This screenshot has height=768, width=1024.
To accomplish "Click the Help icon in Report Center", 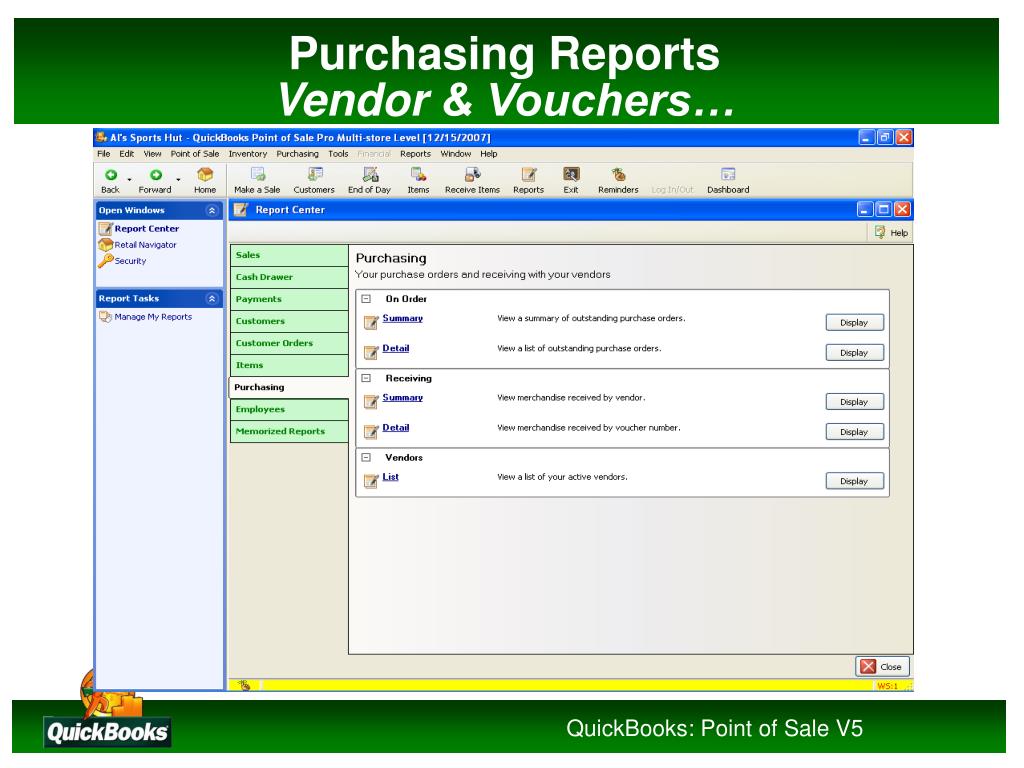I will pos(880,232).
